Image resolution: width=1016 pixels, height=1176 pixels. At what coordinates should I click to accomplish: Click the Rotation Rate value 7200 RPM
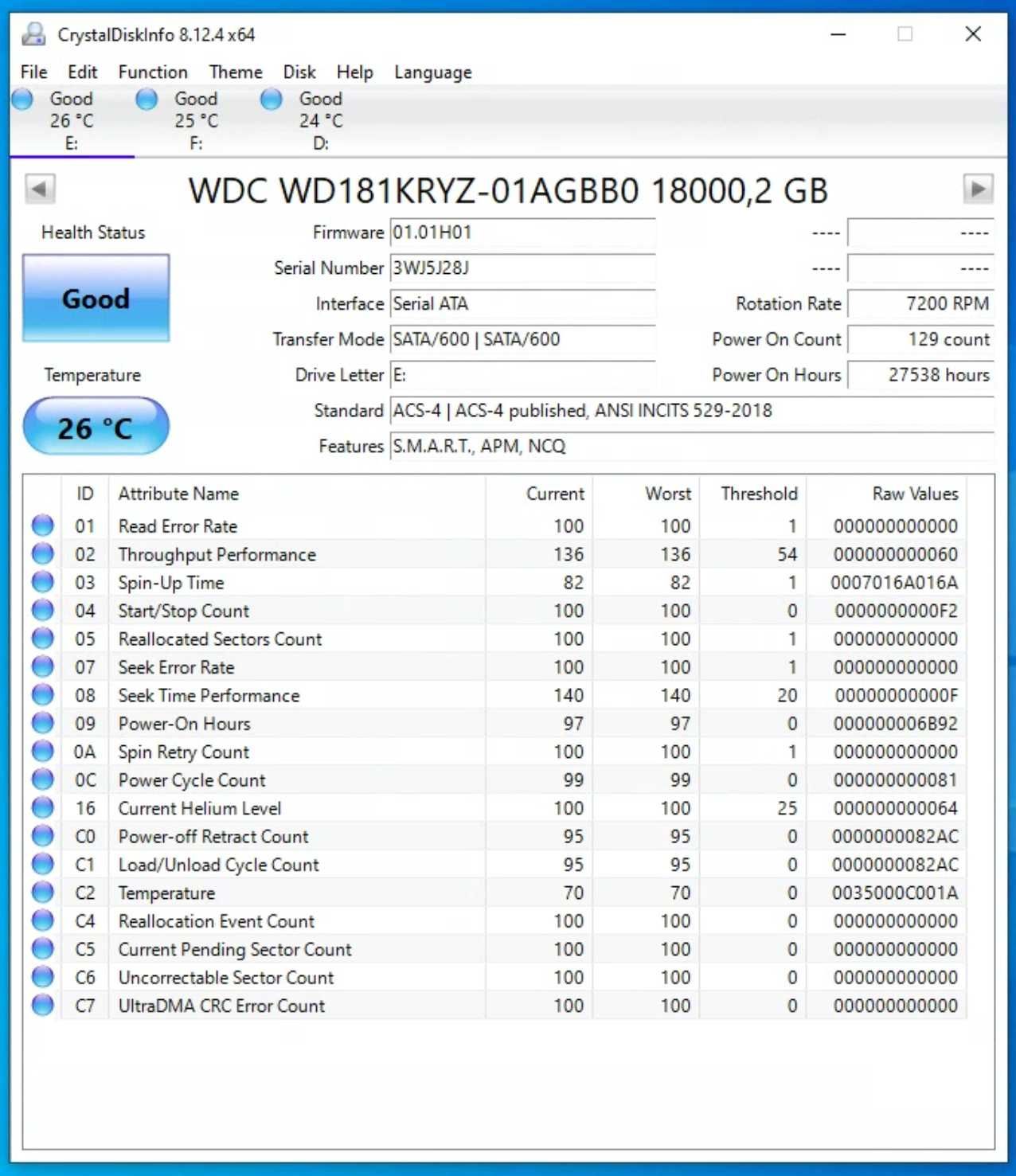(920, 303)
